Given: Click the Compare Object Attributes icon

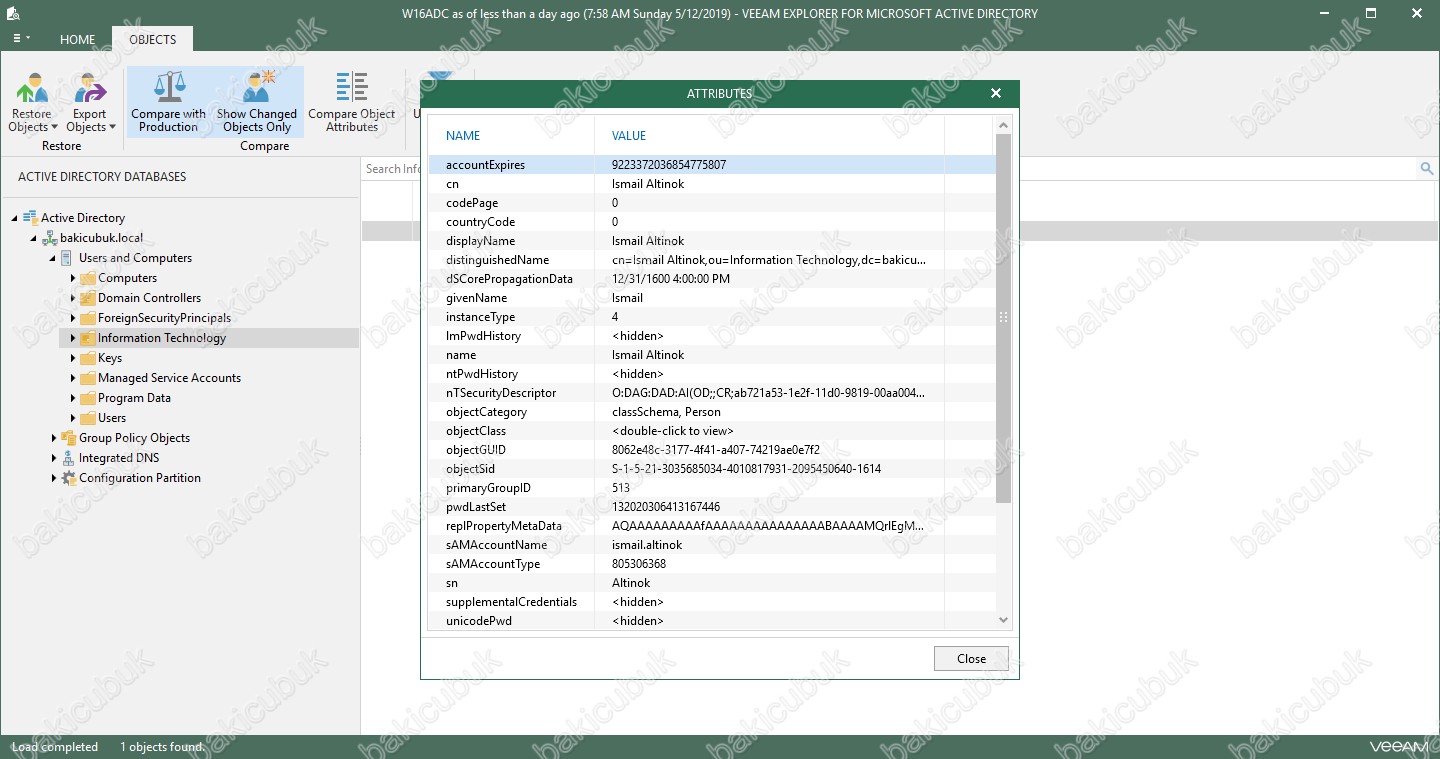Looking at the screenshot, I should point(352,87).
